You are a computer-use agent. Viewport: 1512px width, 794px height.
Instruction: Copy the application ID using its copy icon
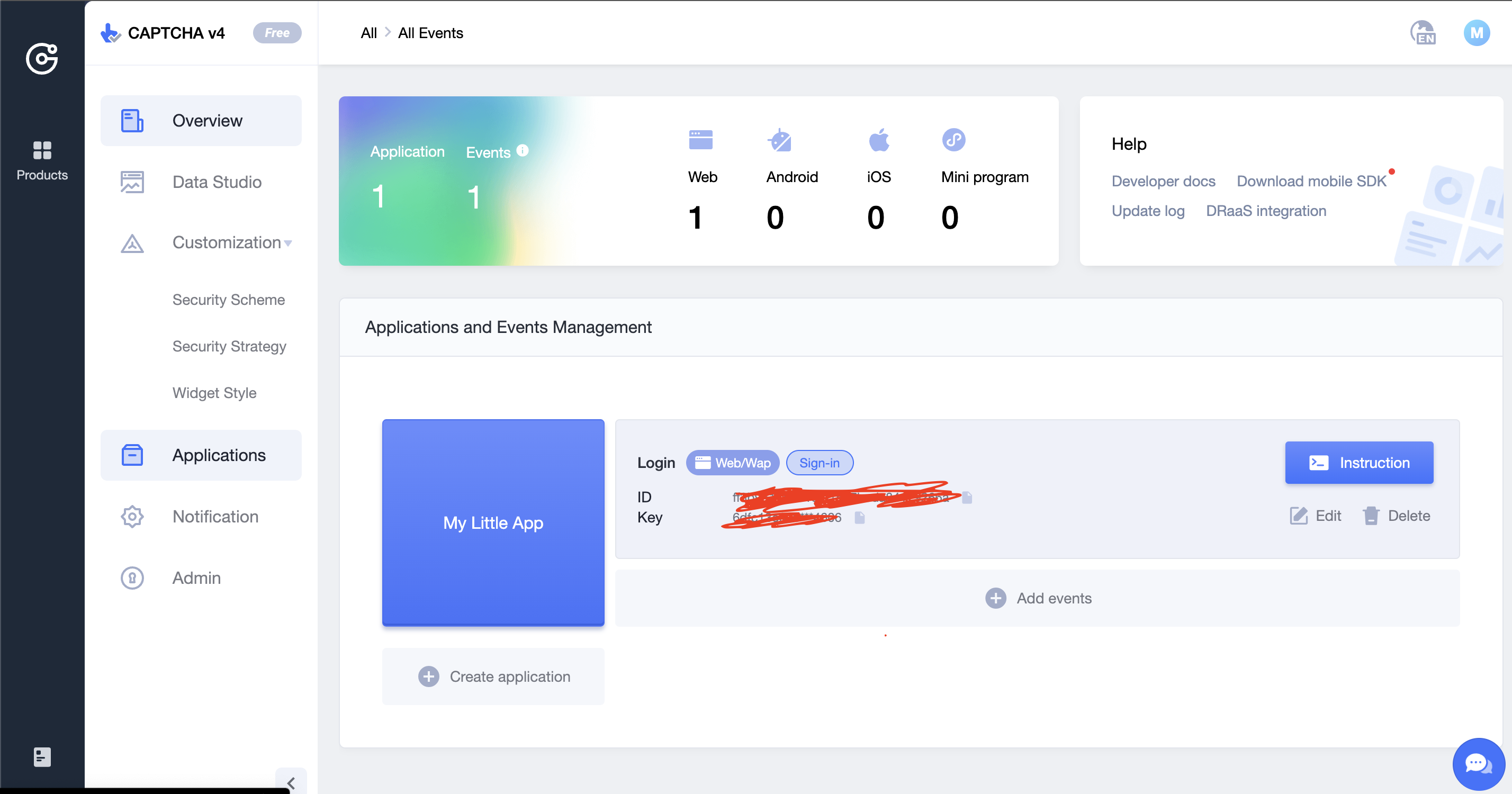(x=966, y=497)
